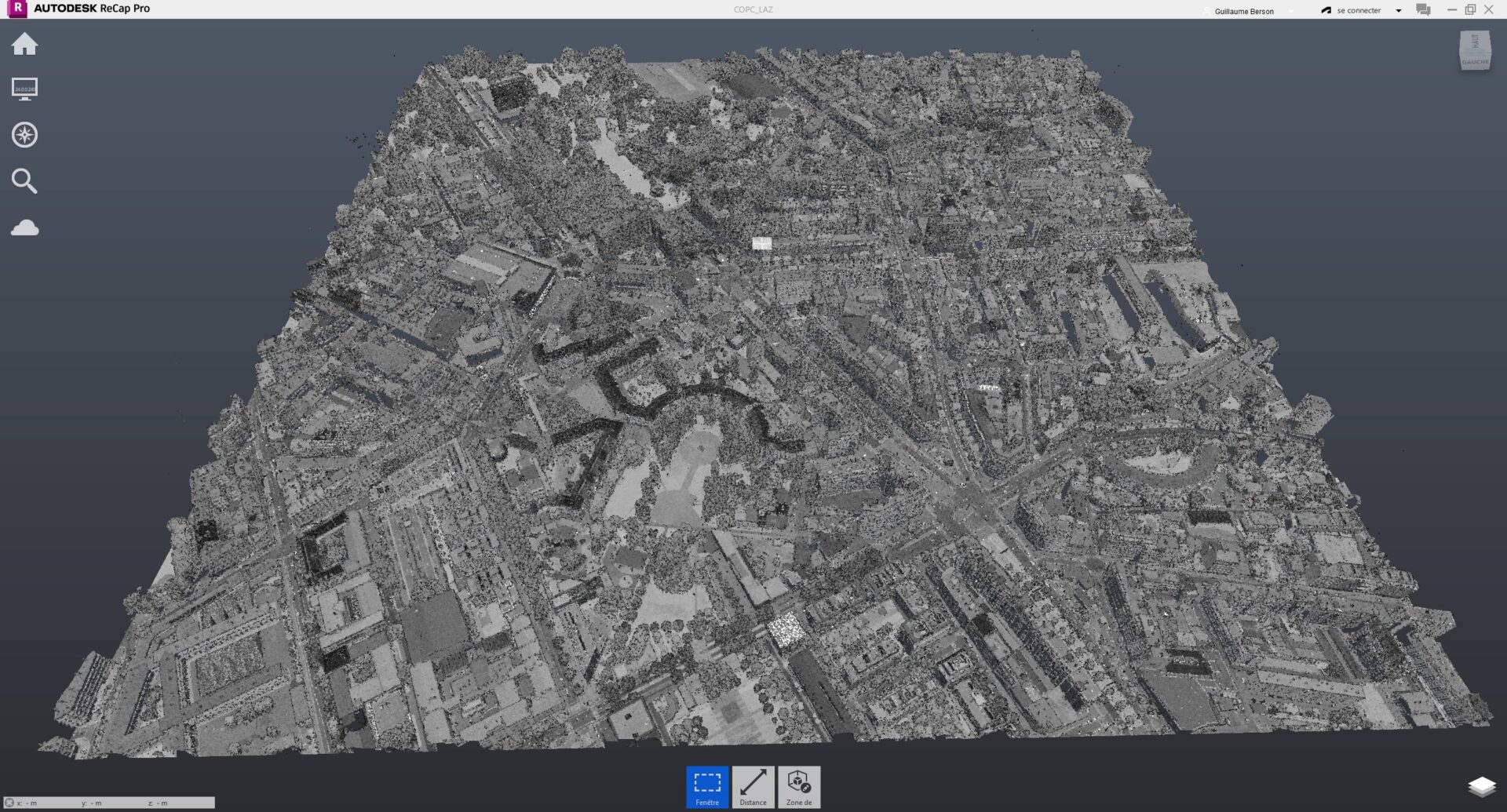Click the coordinate bar close icon
The height and width of the screenshot is (812, 1507).
click(x=9, y=803)
